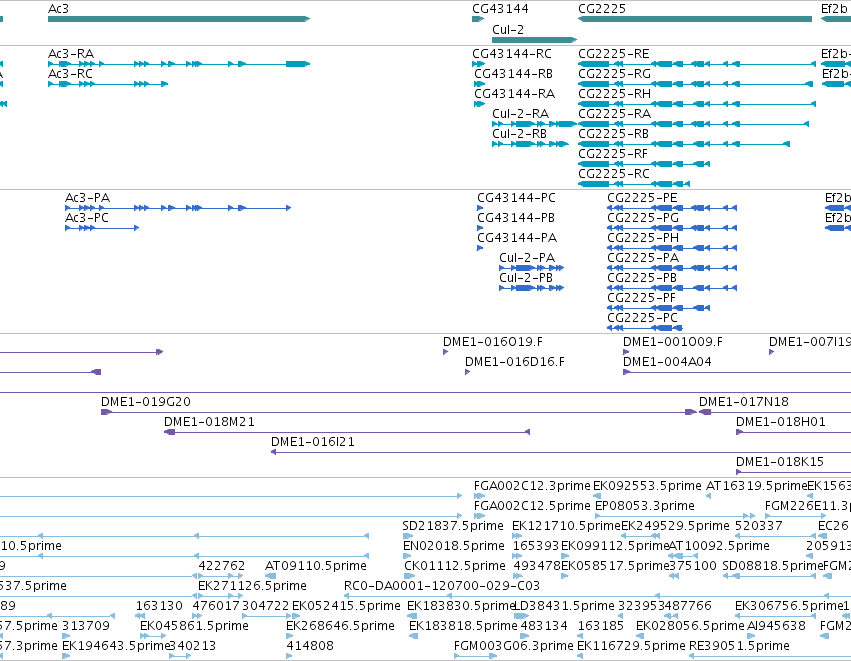Viewport: 851px width, 661px height.
Task: Click EST EN02018.5prime
Action: (454, 546)
